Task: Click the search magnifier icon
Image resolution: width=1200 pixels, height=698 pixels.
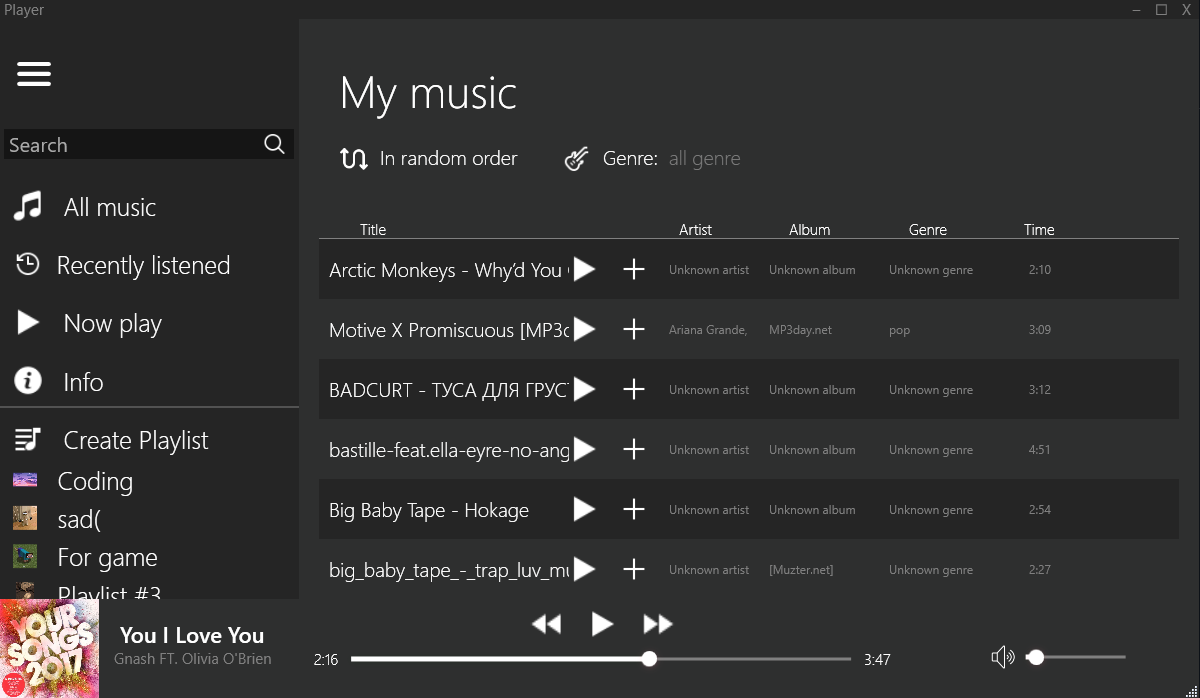Action: (273, 144)
